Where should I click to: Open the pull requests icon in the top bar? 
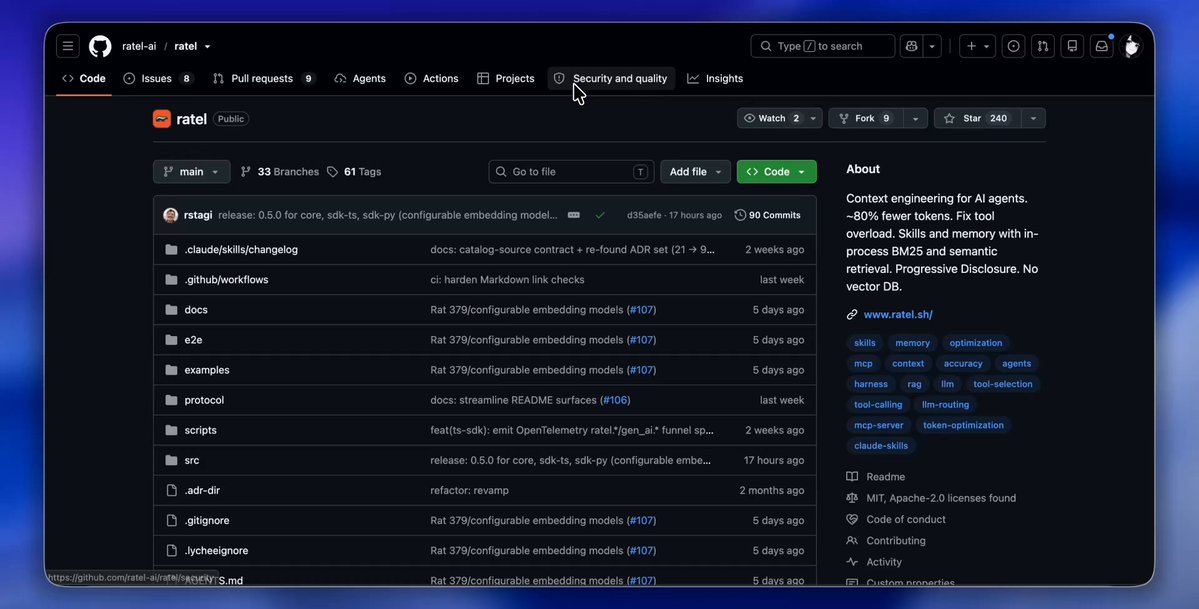tap(1043, 46)
